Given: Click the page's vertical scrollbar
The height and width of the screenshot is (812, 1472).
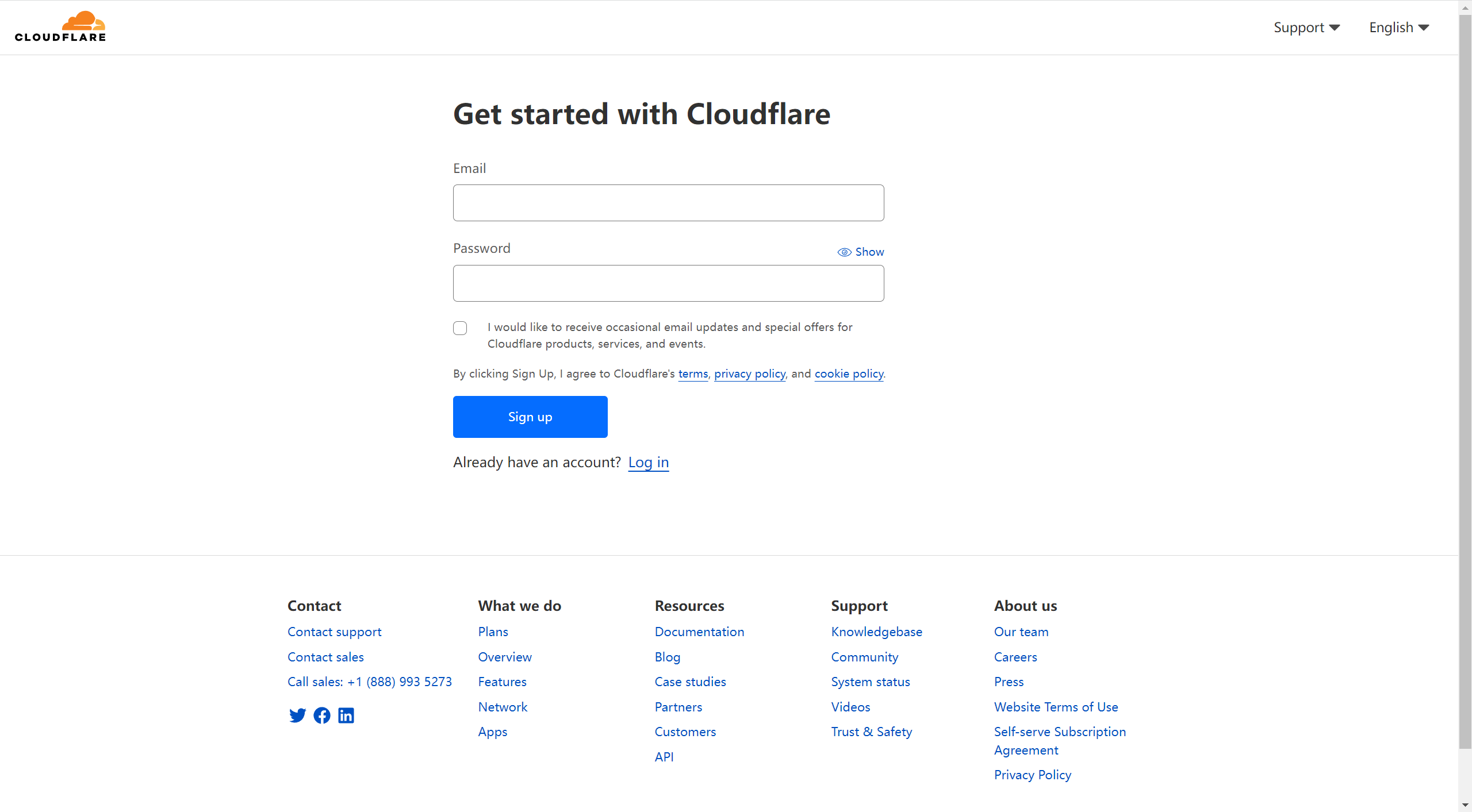Looking at the screenshot, I should coord(1465,379).
